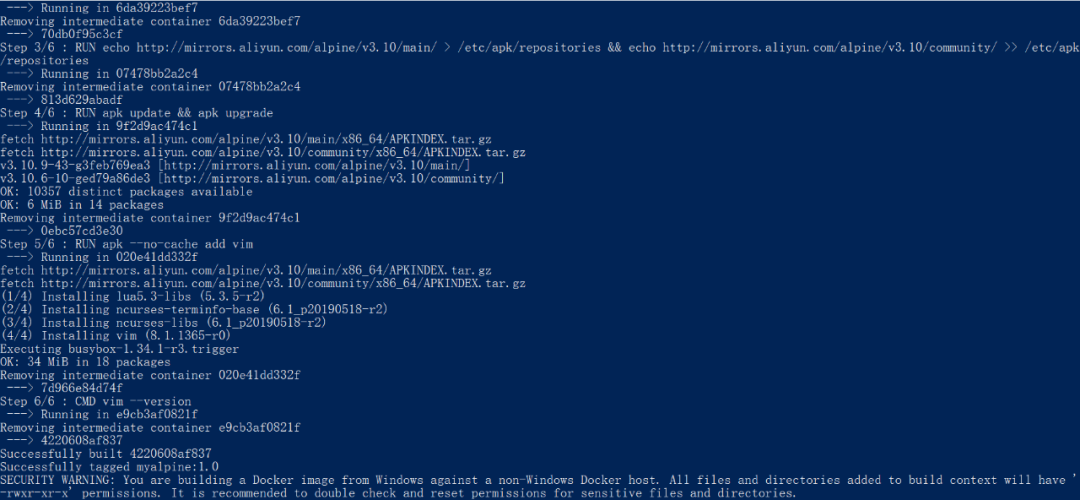Click 'OK: 6 MiB in 14 packages' line
The height and width of the screenshot is (500, 1080).
tap(82, 205)
